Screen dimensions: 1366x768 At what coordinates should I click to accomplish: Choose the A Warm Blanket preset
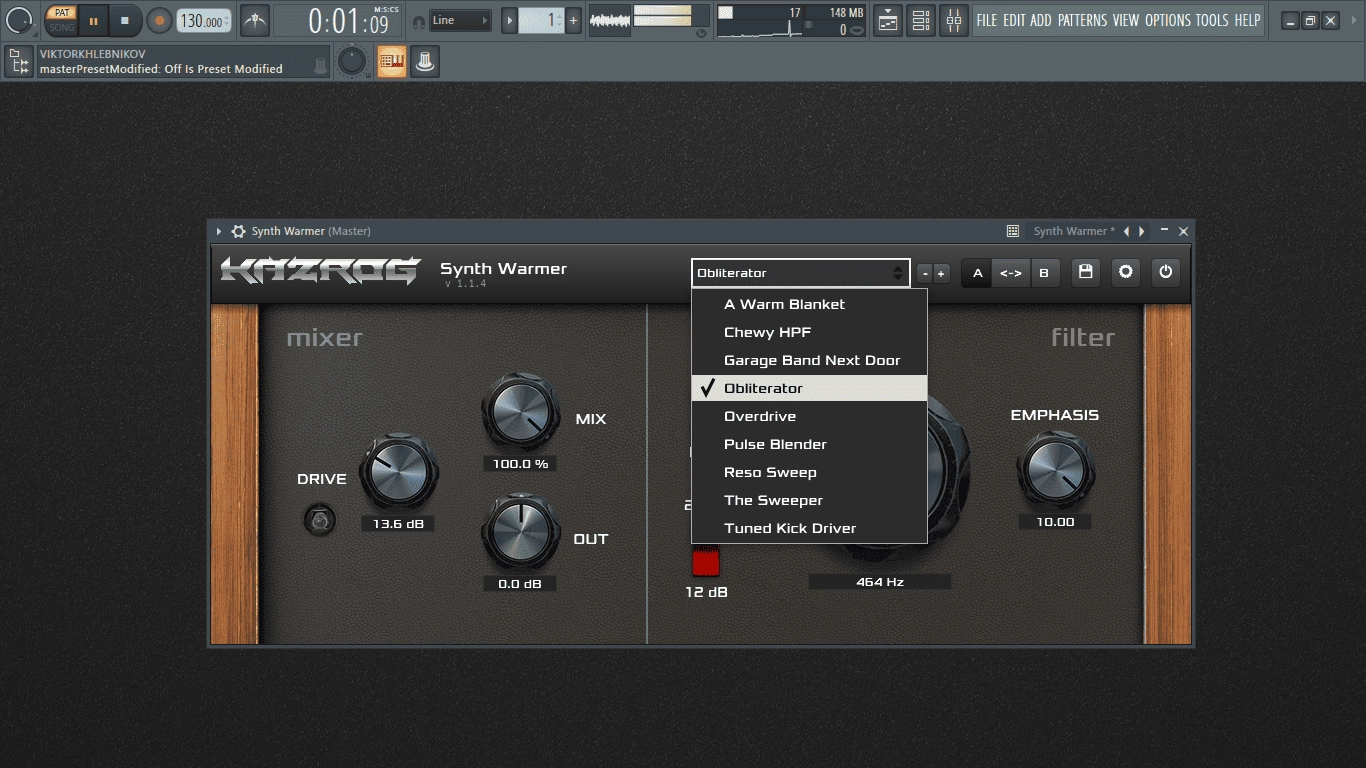coord(809,304)
